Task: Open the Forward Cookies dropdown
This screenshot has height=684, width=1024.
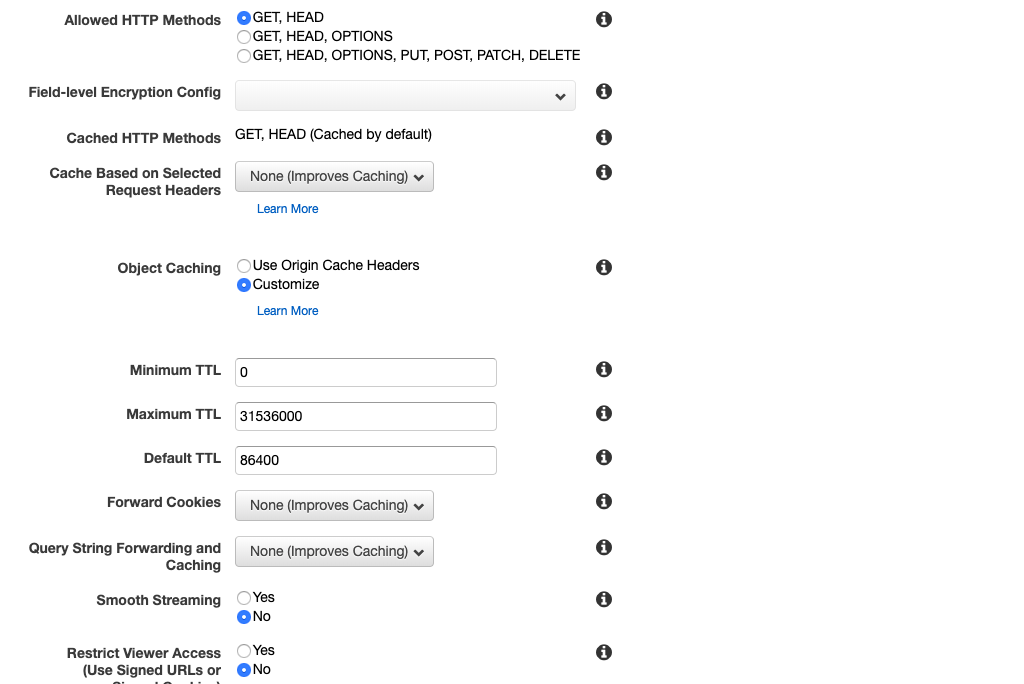Action: (x=334, y=506)
